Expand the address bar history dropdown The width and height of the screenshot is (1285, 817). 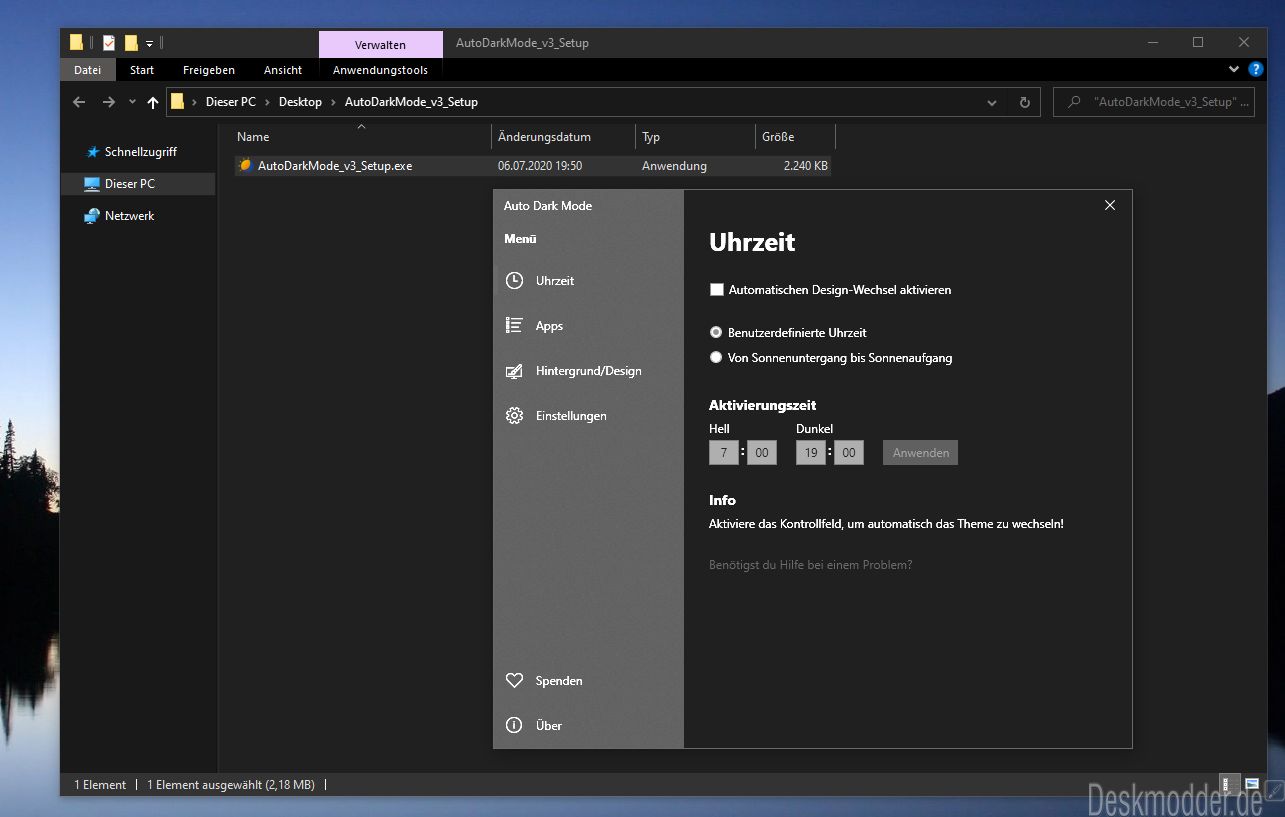992,102
